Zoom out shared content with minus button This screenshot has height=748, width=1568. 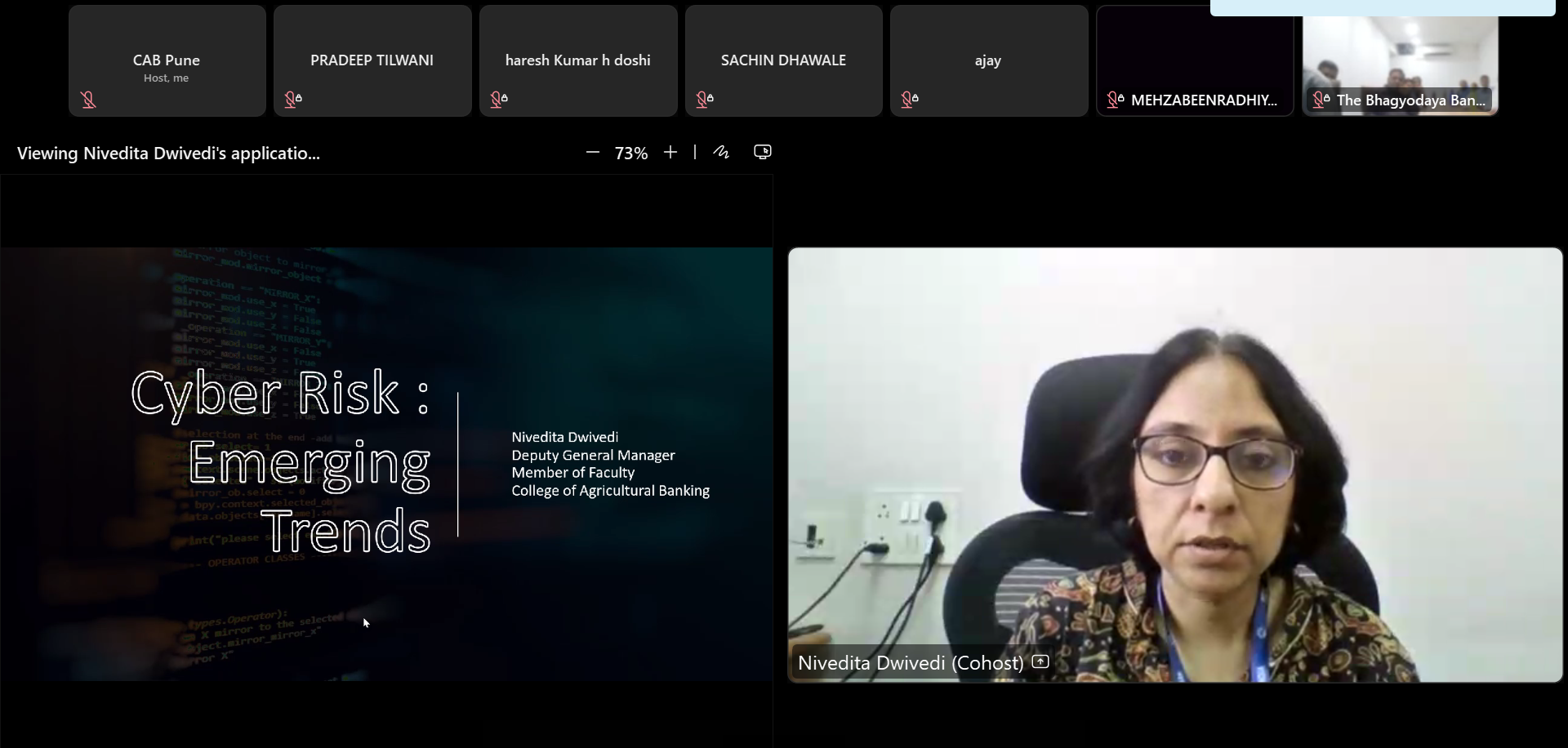coord(593,153)
